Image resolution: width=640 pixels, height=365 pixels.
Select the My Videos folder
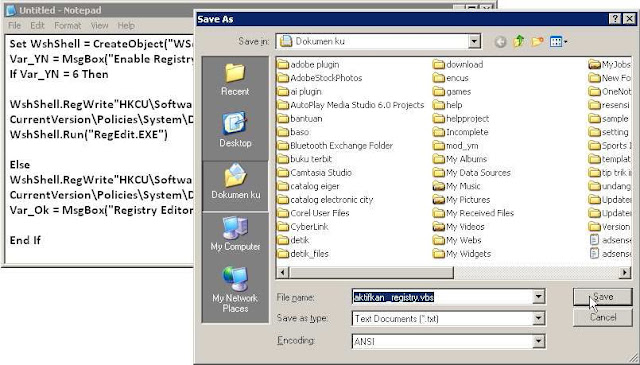[459, 227]
